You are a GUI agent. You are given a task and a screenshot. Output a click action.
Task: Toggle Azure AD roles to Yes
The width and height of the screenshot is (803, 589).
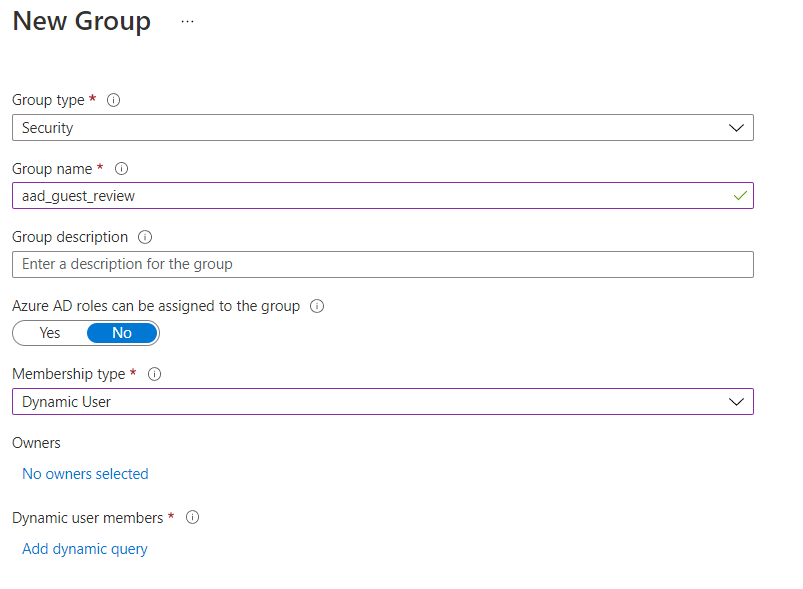(x=50, y=333)
